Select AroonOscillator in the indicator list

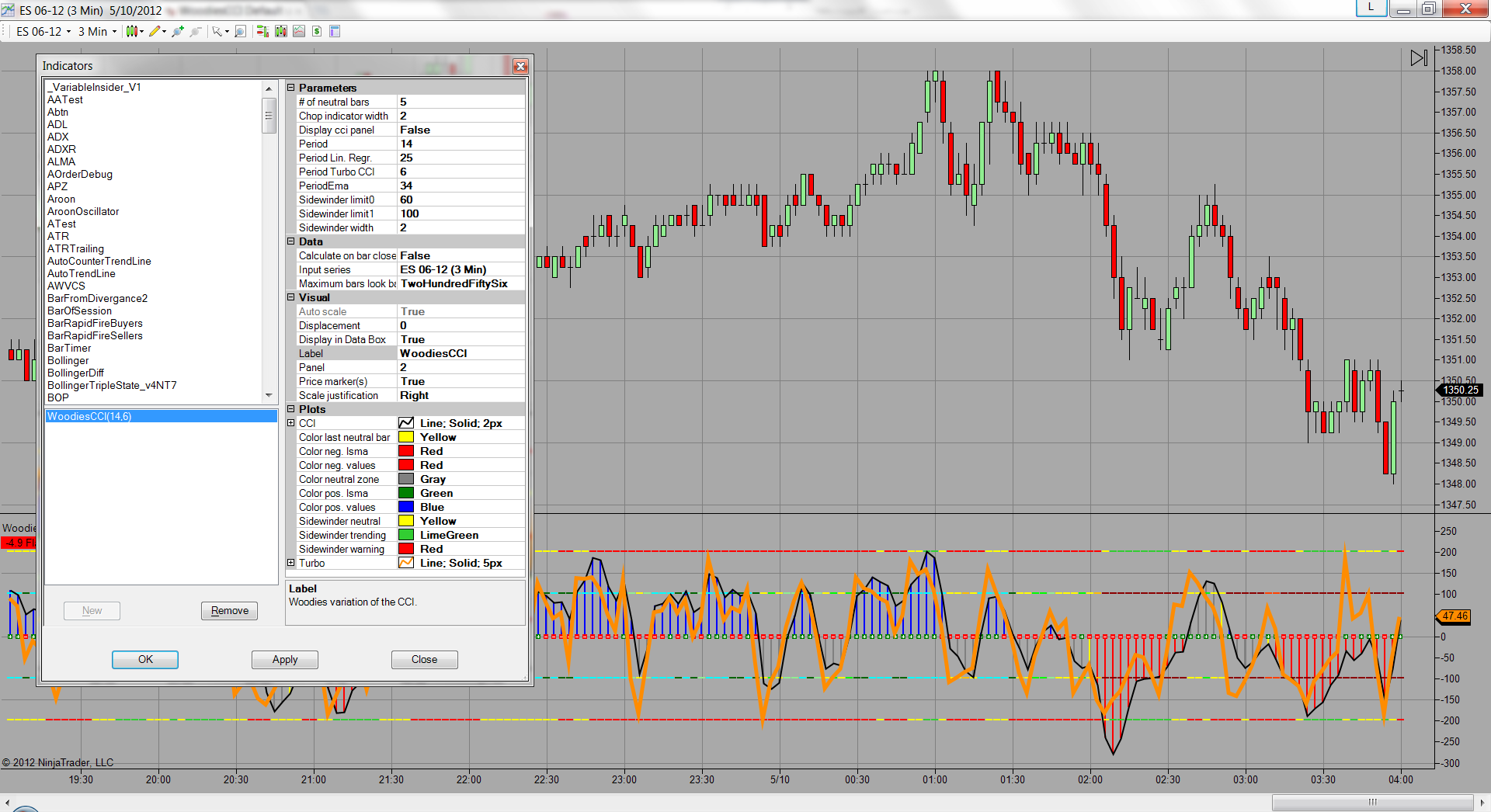point(83,211)
